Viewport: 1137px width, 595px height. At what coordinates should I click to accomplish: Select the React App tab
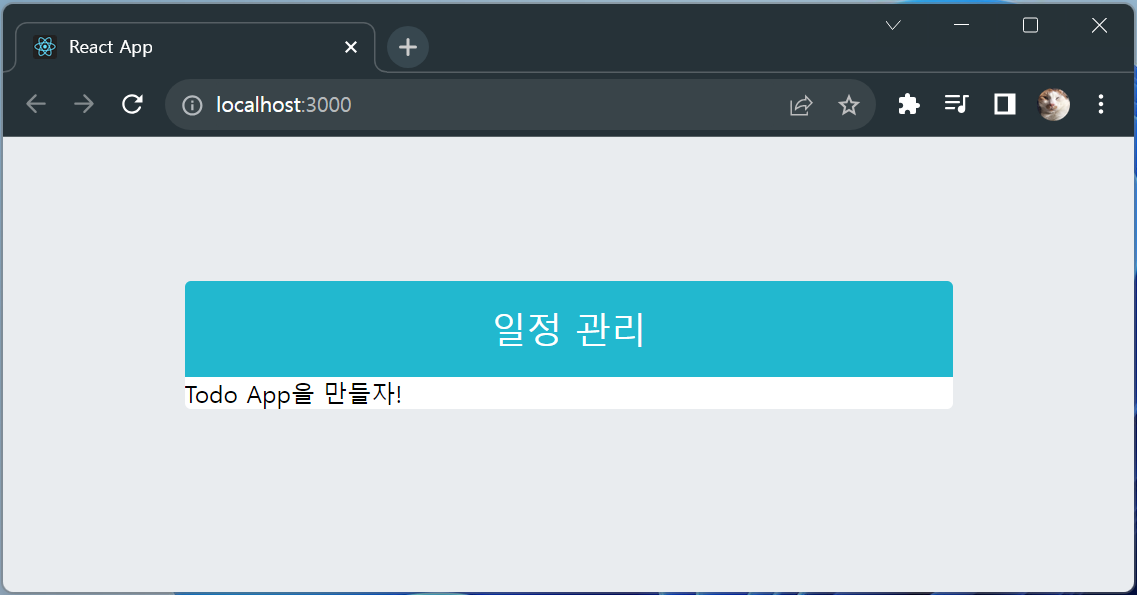click(x=195, y=47)
